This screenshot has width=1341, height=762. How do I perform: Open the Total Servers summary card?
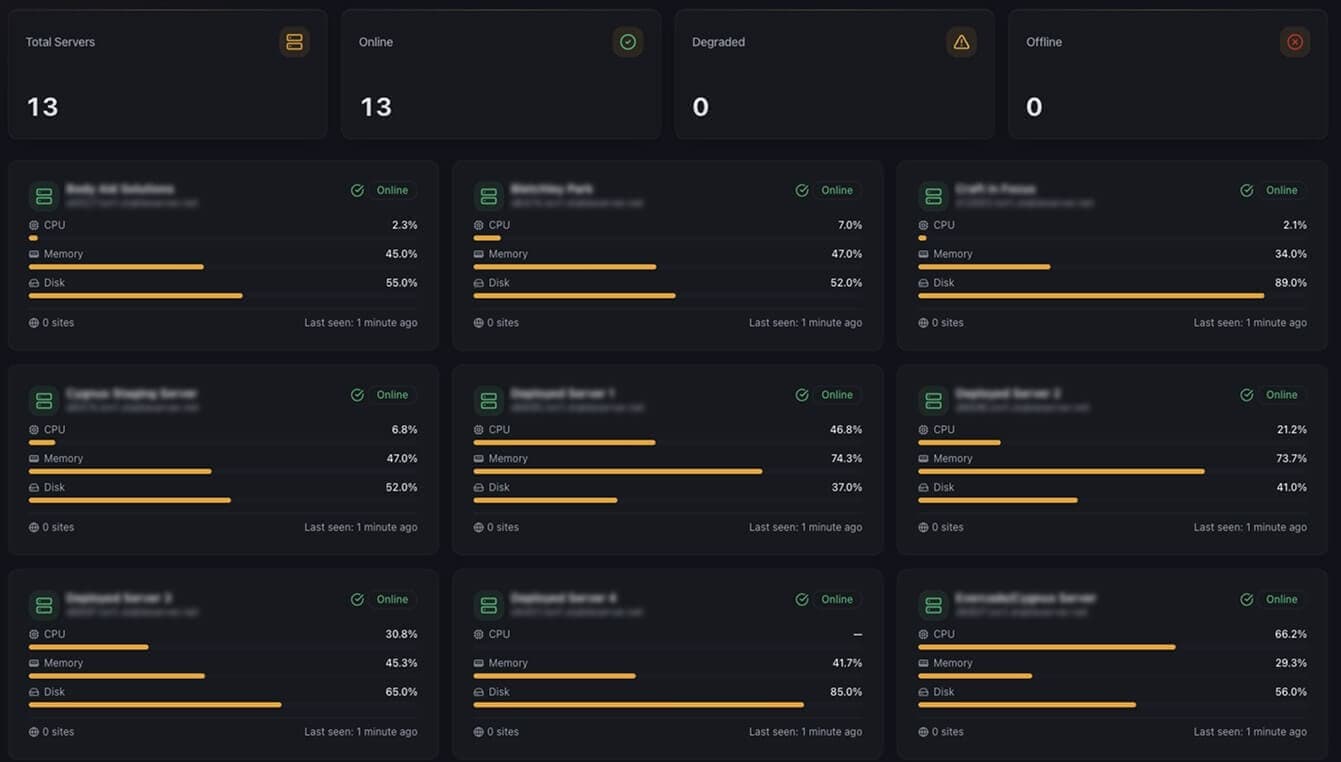coord(167,74)
